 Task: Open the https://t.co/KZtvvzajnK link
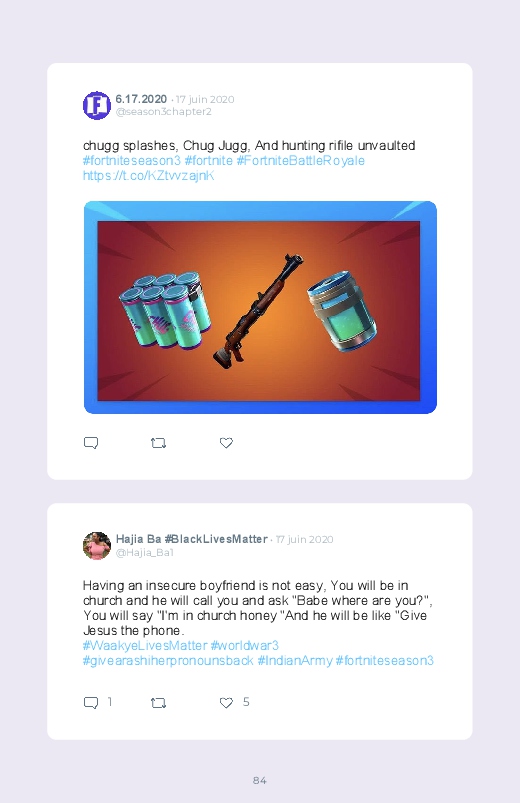pos(149,176)
